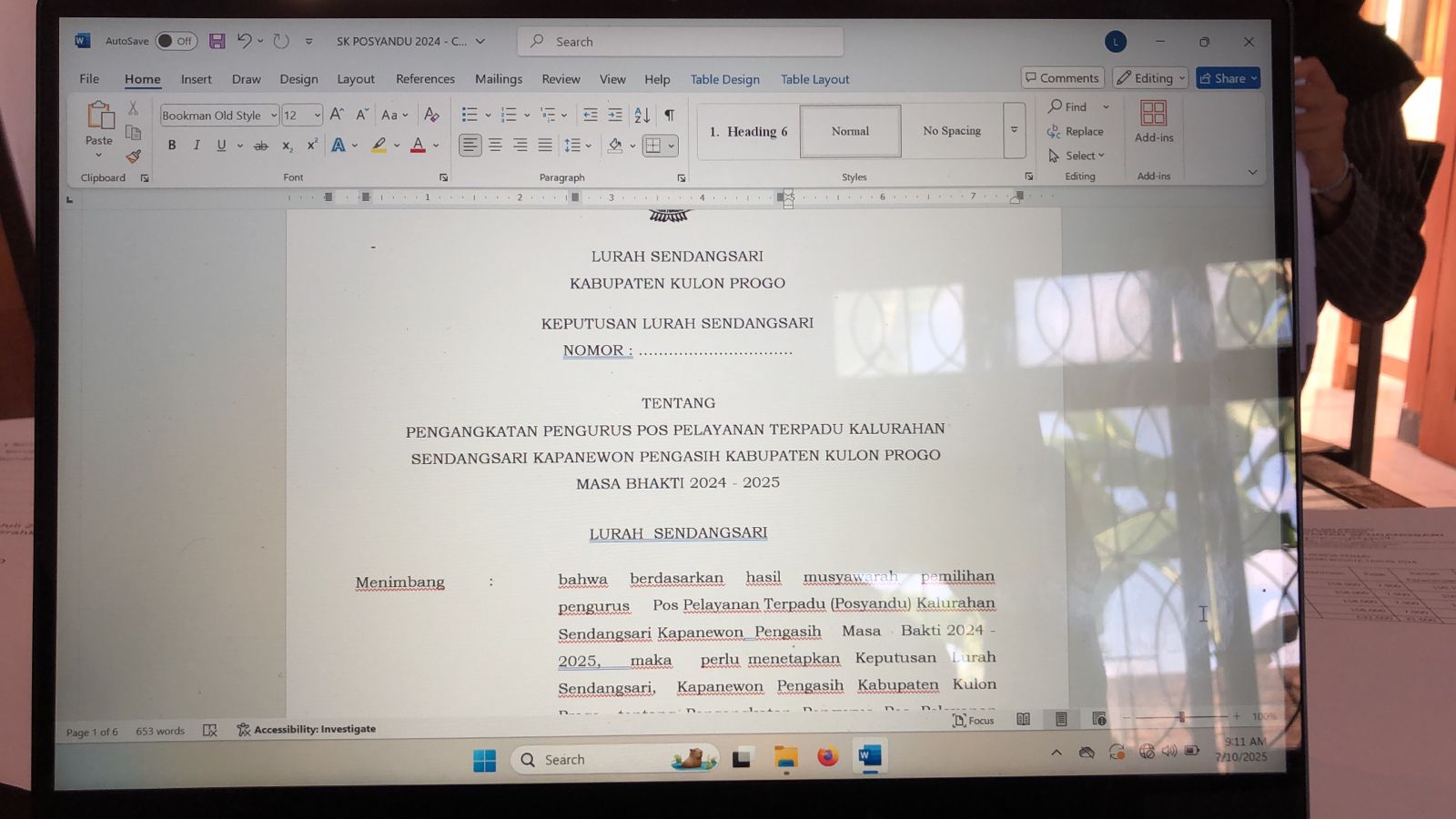Click the Clear All Formatting icon

[x=431, y=115]
